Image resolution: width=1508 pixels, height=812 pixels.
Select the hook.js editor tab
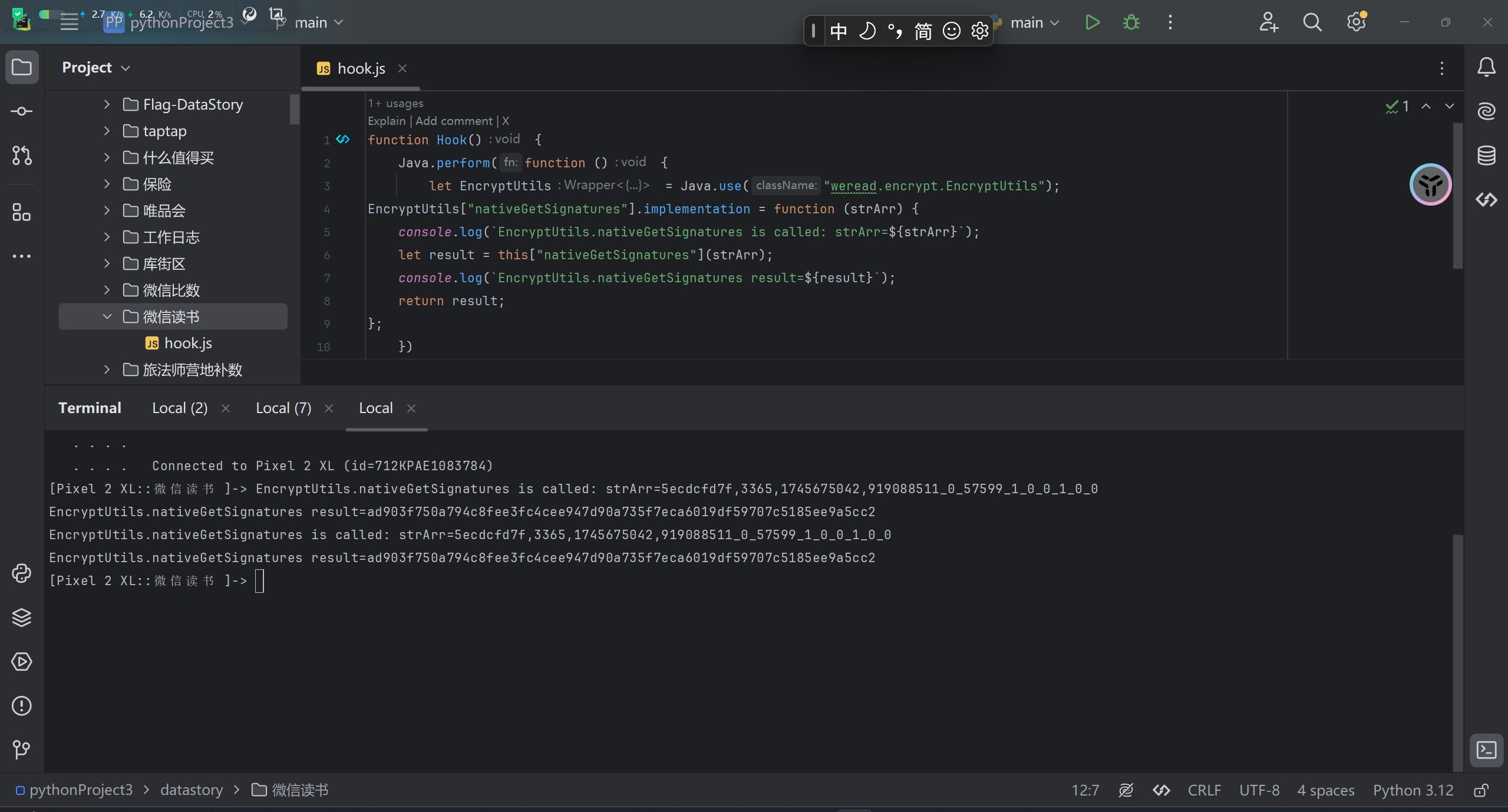(x=361, y=69)
